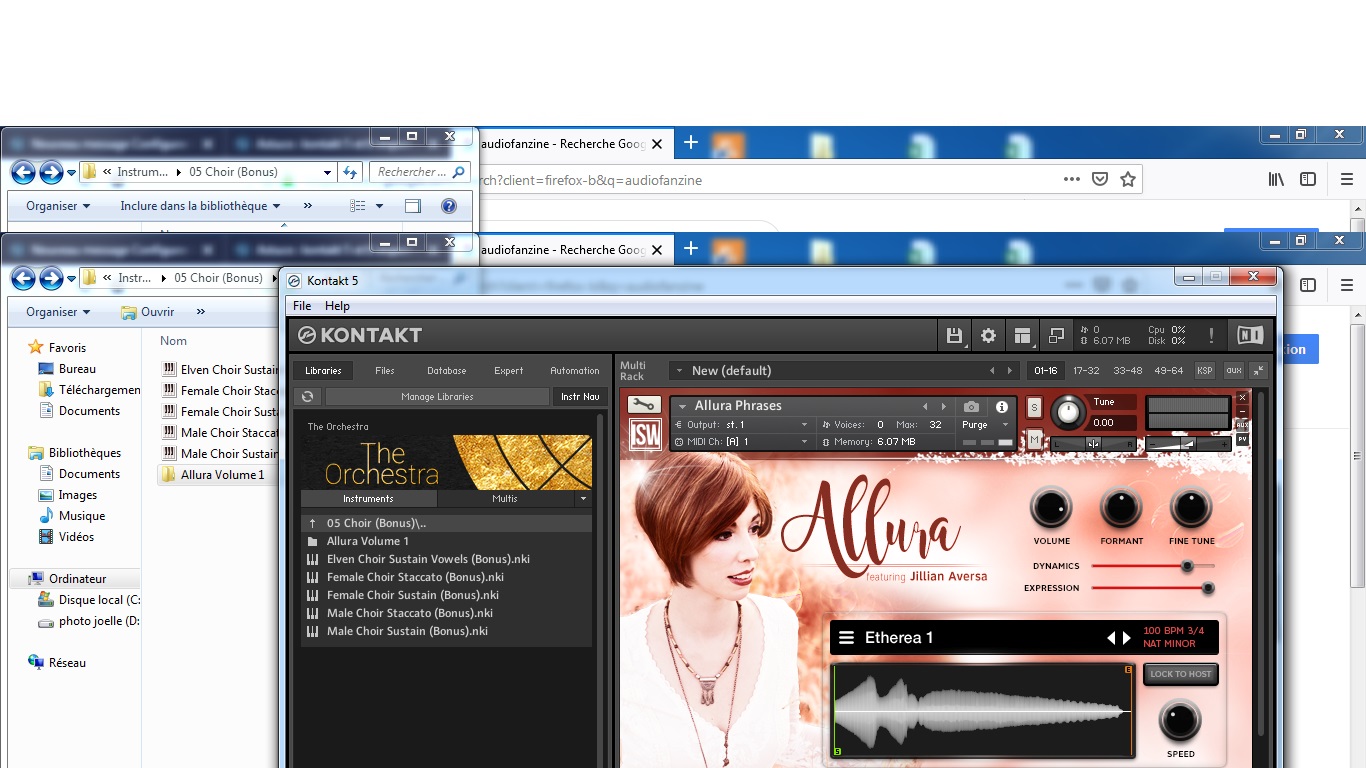This screenshot has width=1366, height=768.
Task: Open the Firefox library icon
Action: coord(1276,179)
